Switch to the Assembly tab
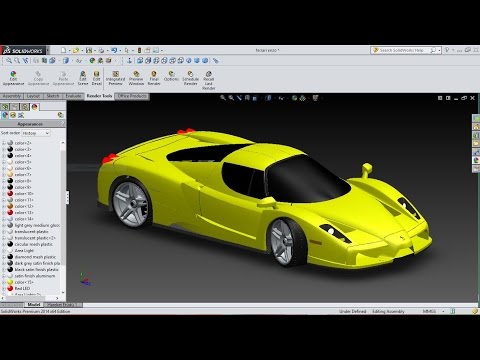The width and height of the screenshot is (480, 360). 12,96
